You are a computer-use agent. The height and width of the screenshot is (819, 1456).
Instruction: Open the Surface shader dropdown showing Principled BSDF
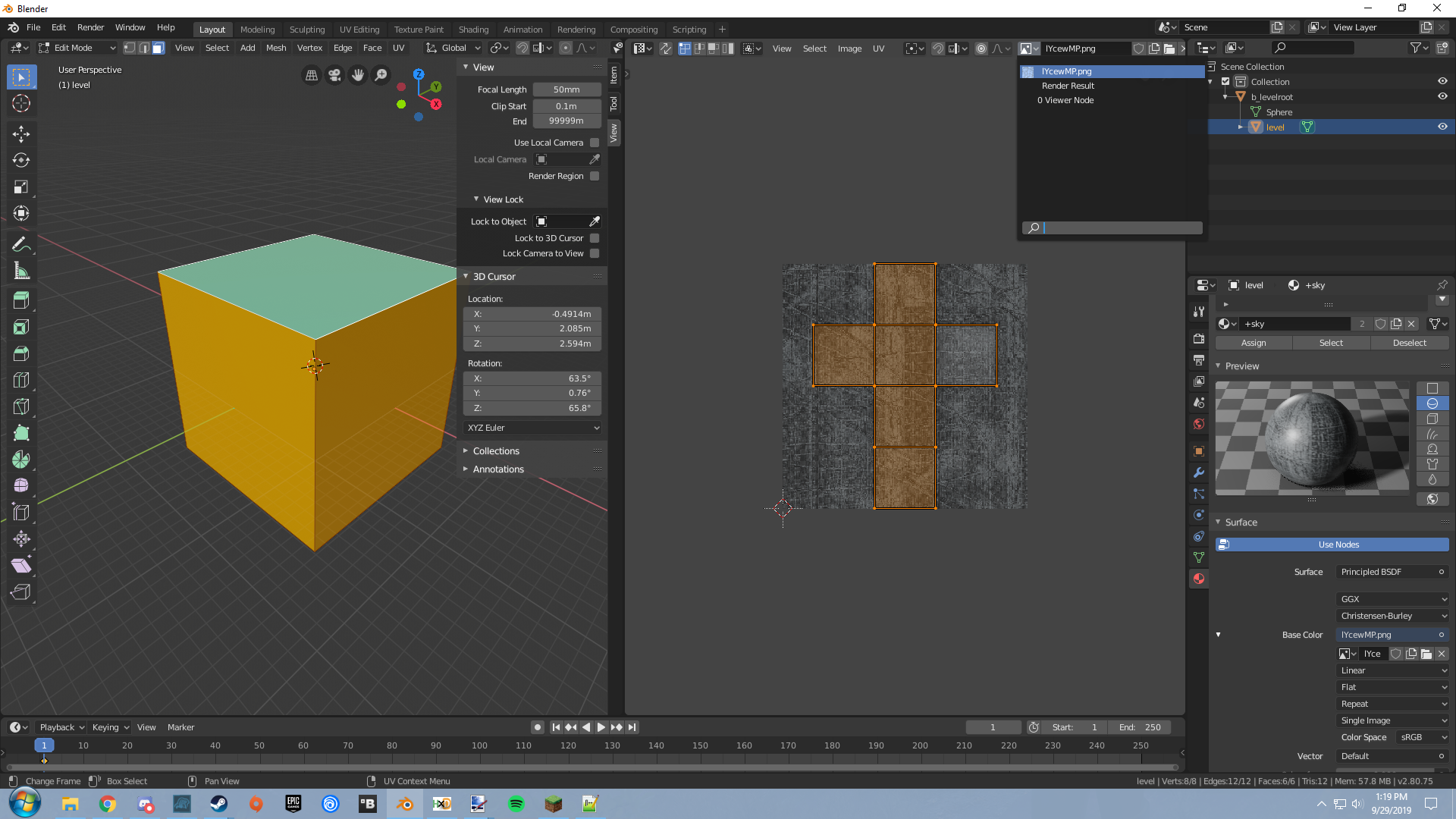click(1392, 572)
